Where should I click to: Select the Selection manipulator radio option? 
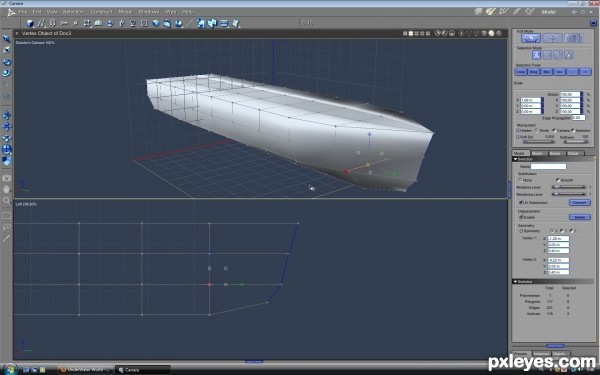coord(573,130)
